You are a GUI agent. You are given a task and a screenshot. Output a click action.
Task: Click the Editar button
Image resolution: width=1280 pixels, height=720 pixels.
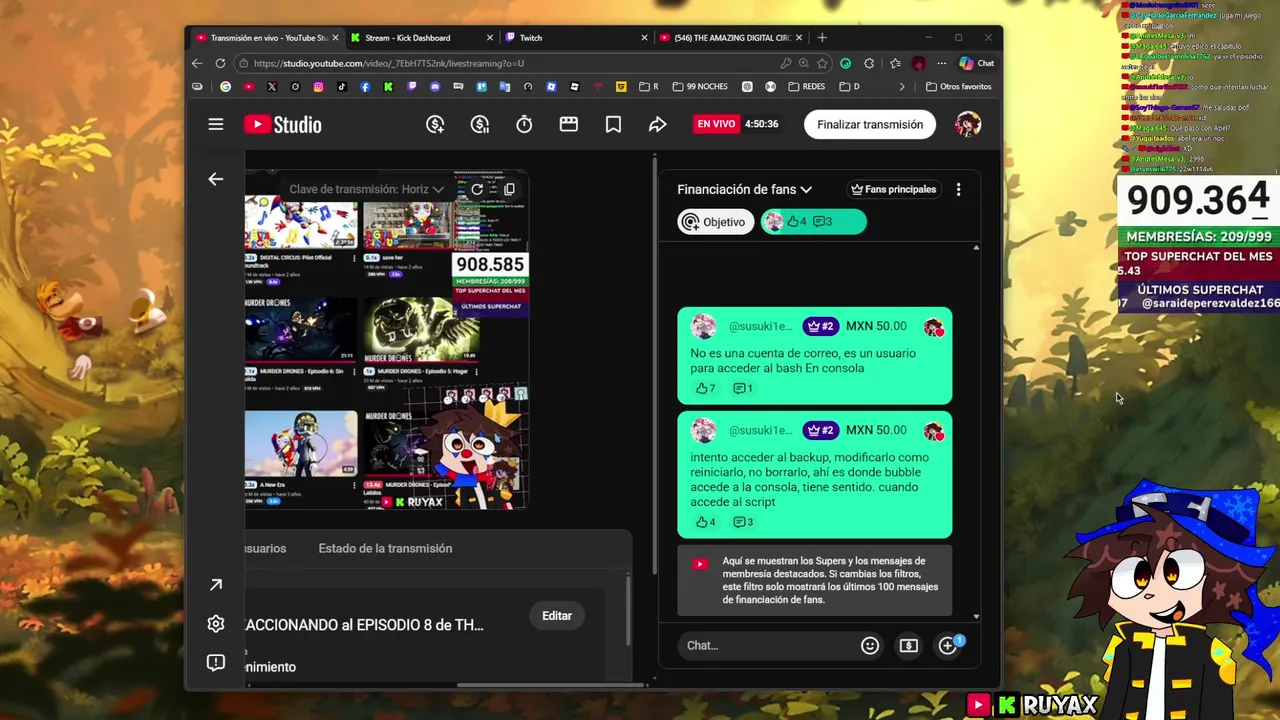pos(557,616)
